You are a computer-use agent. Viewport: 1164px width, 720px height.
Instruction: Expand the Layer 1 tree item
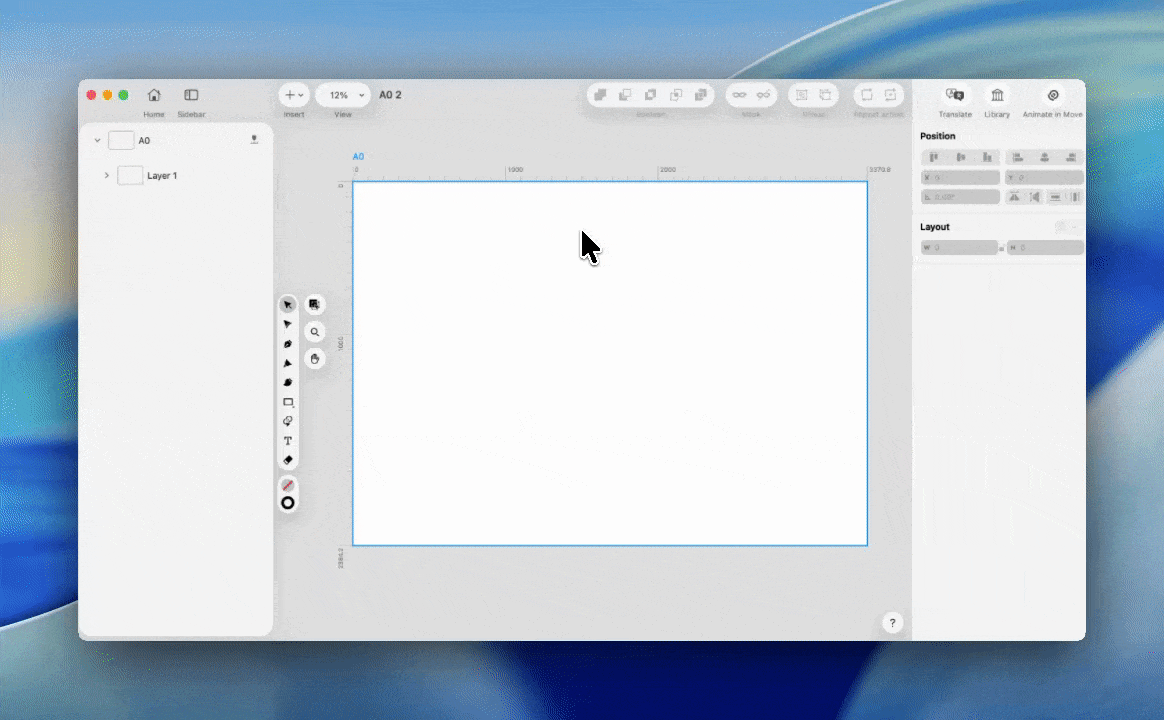click(x=107, y=176)
